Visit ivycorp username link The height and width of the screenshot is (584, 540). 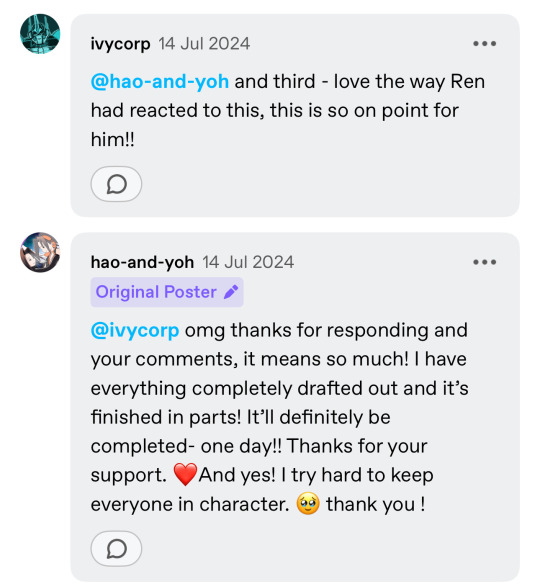(120, 44)
